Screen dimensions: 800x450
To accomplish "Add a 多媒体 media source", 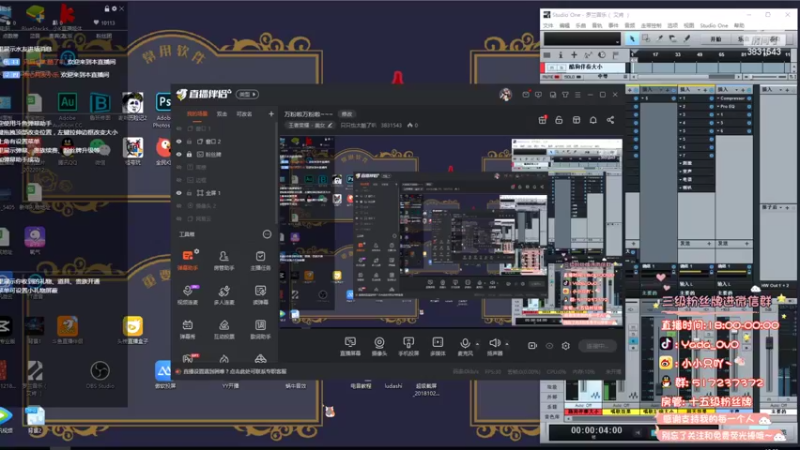I will tap(438, 346).
